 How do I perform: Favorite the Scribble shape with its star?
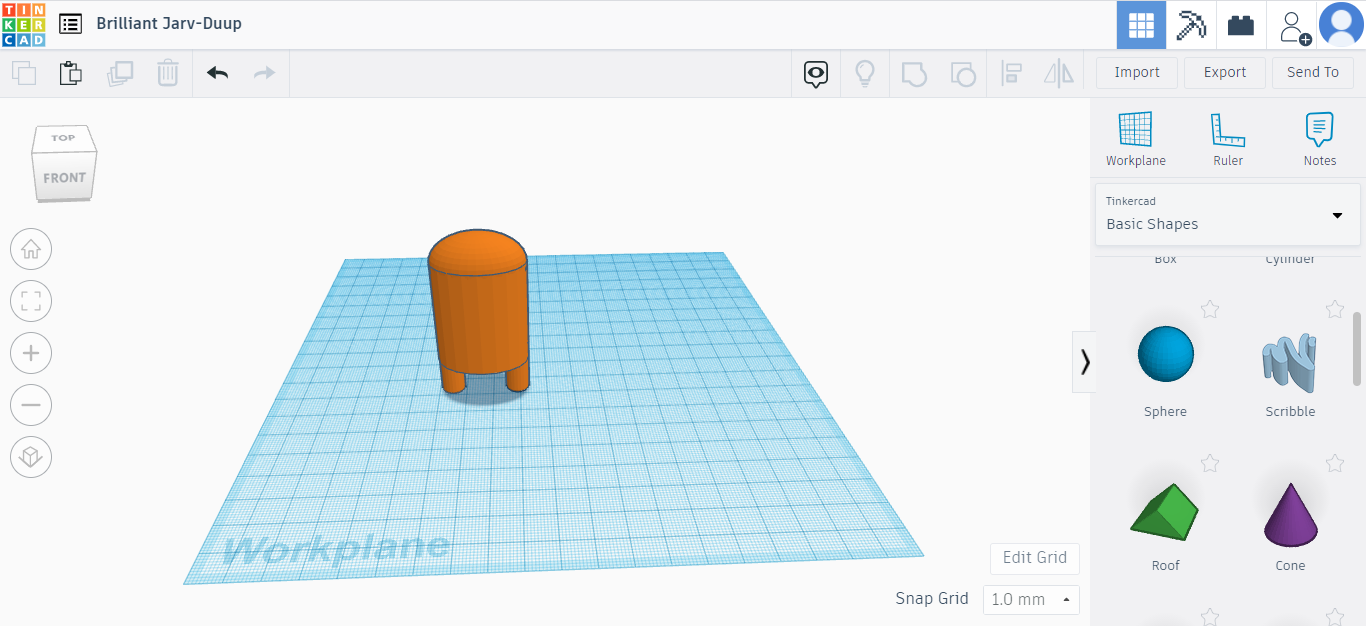tap(1334, 309)
